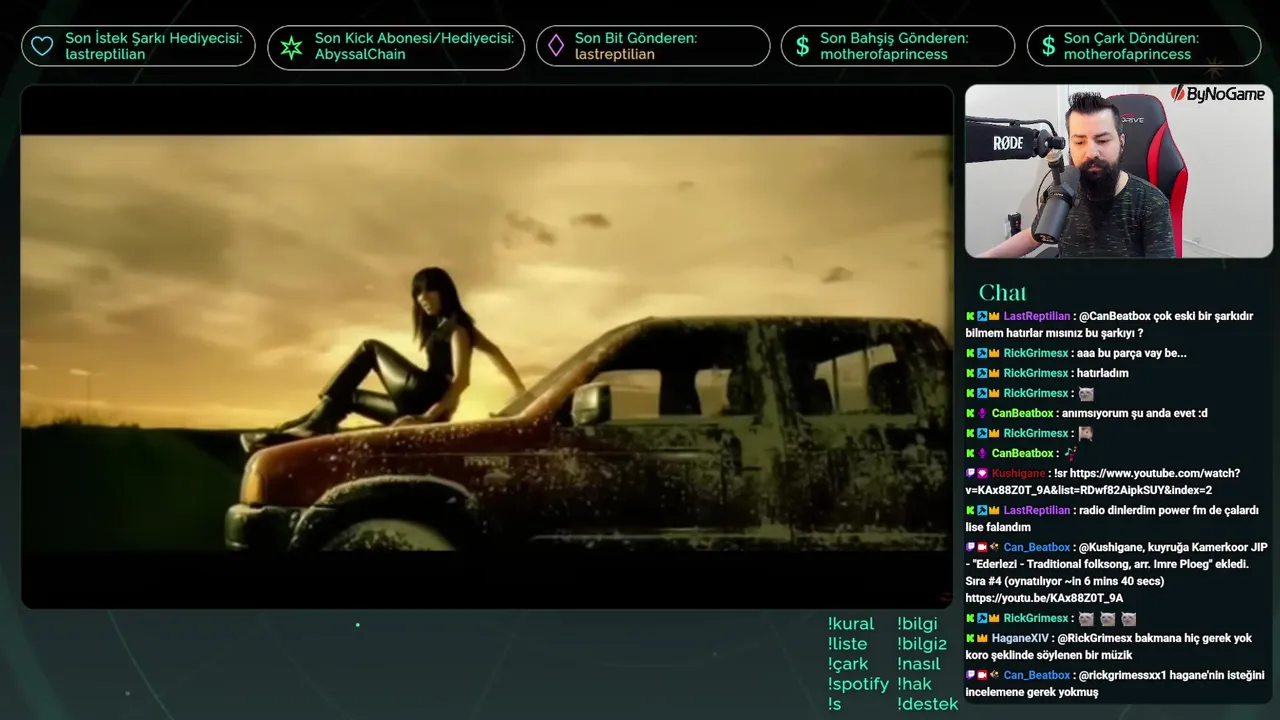1280x720 pixels.
Task: Click Can_Beatbox on the @rickgrimesxx1 message
Action: pyautogui.click(x=1037, y=675)
